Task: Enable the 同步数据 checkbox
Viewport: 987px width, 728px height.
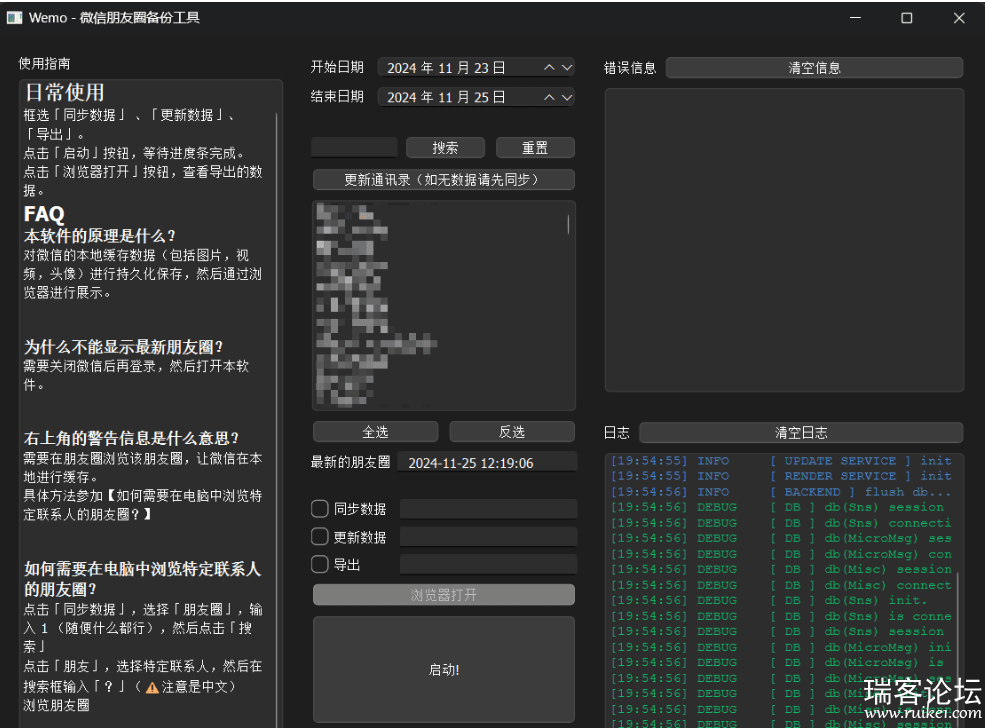Action: 320,508
